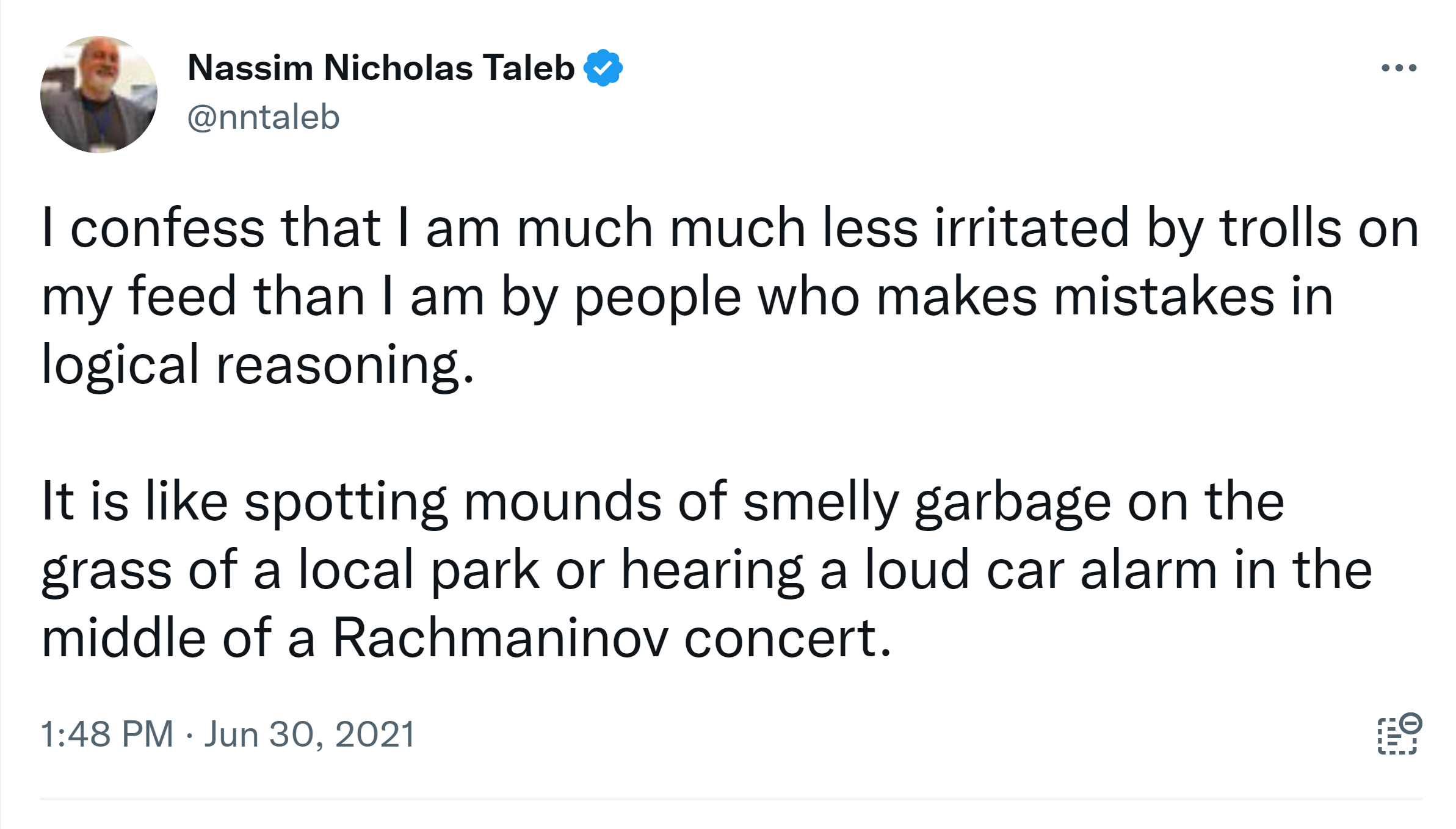The image size is (1456, 829).
Task: Click the word "alarm" in the tweet
Action: [x=1149, y=570]
